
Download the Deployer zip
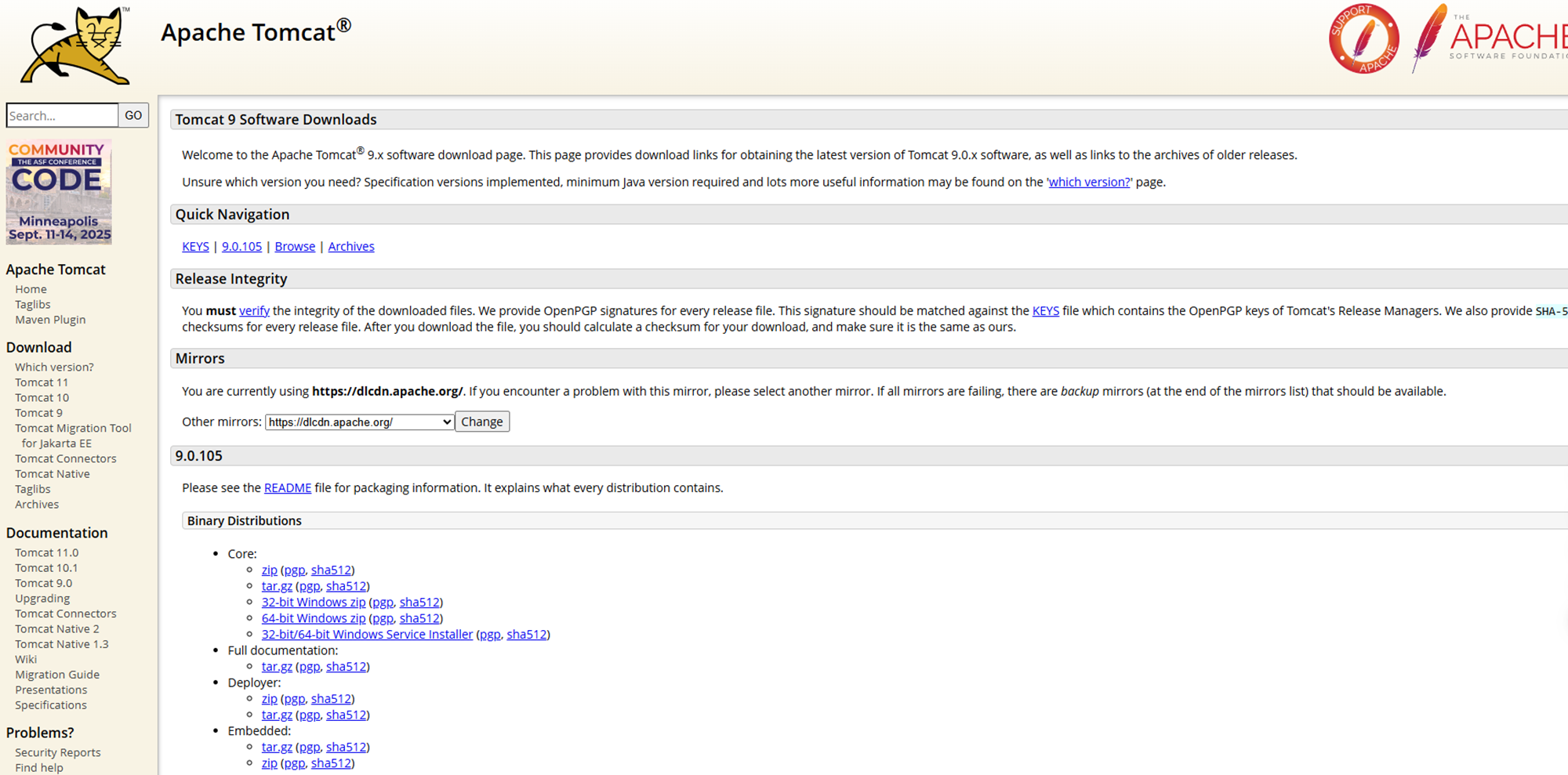click(x=269, y=698)
